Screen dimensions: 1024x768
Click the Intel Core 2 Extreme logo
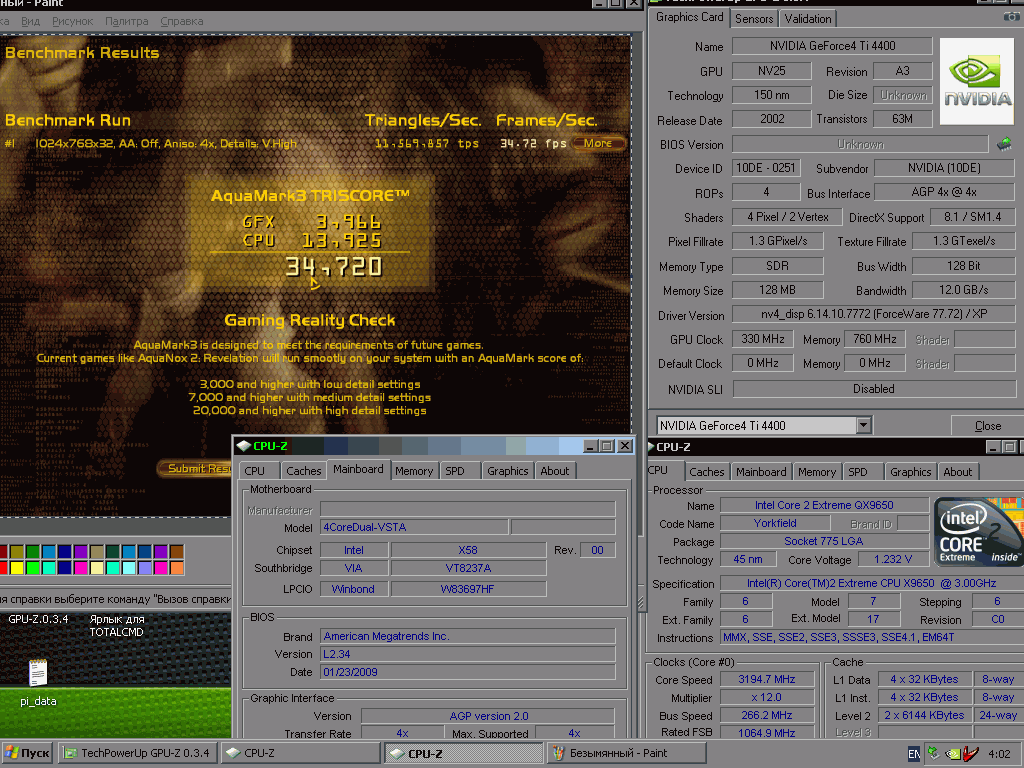978,532
